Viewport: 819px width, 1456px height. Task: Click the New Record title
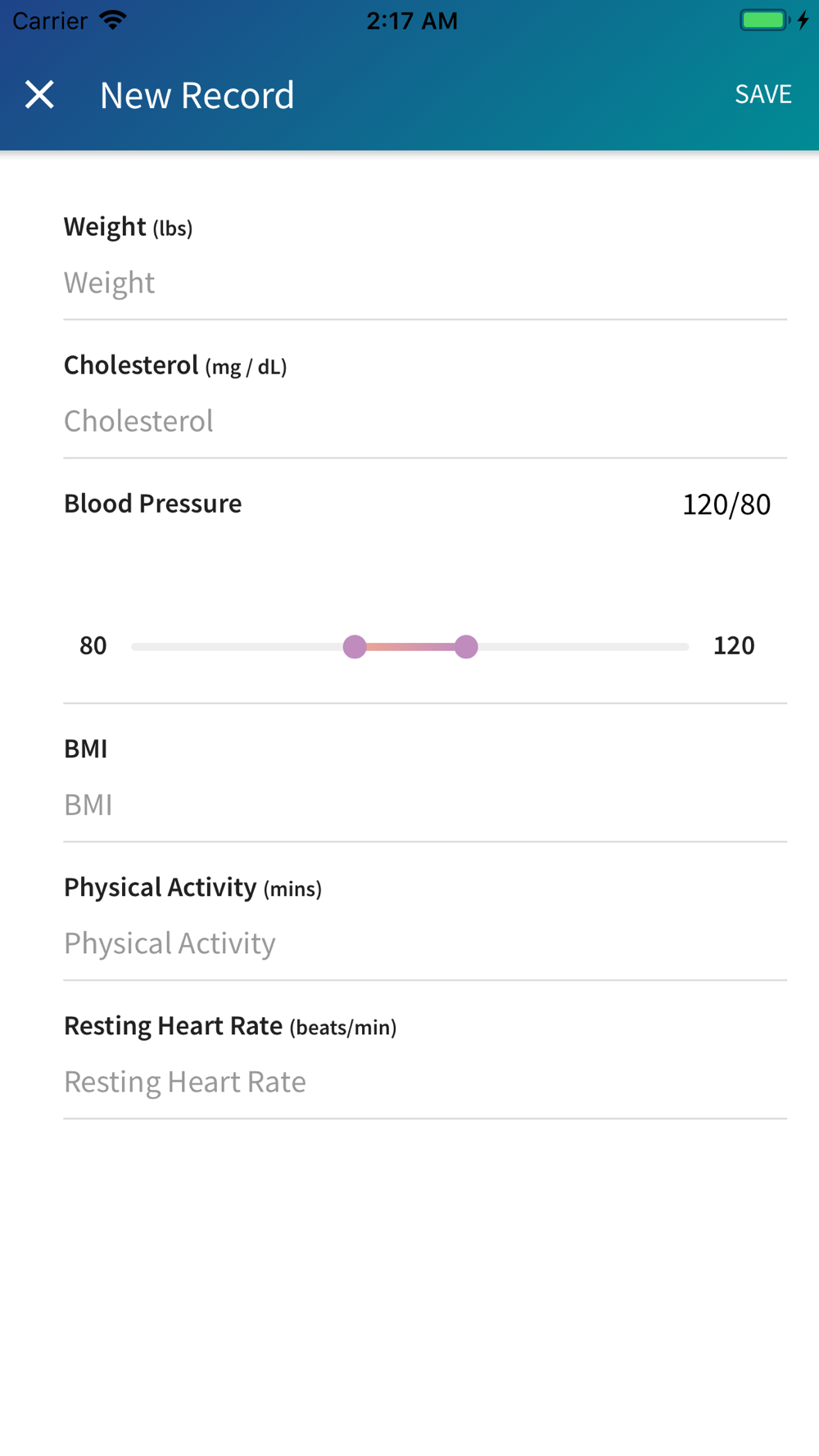coord(197,95)
